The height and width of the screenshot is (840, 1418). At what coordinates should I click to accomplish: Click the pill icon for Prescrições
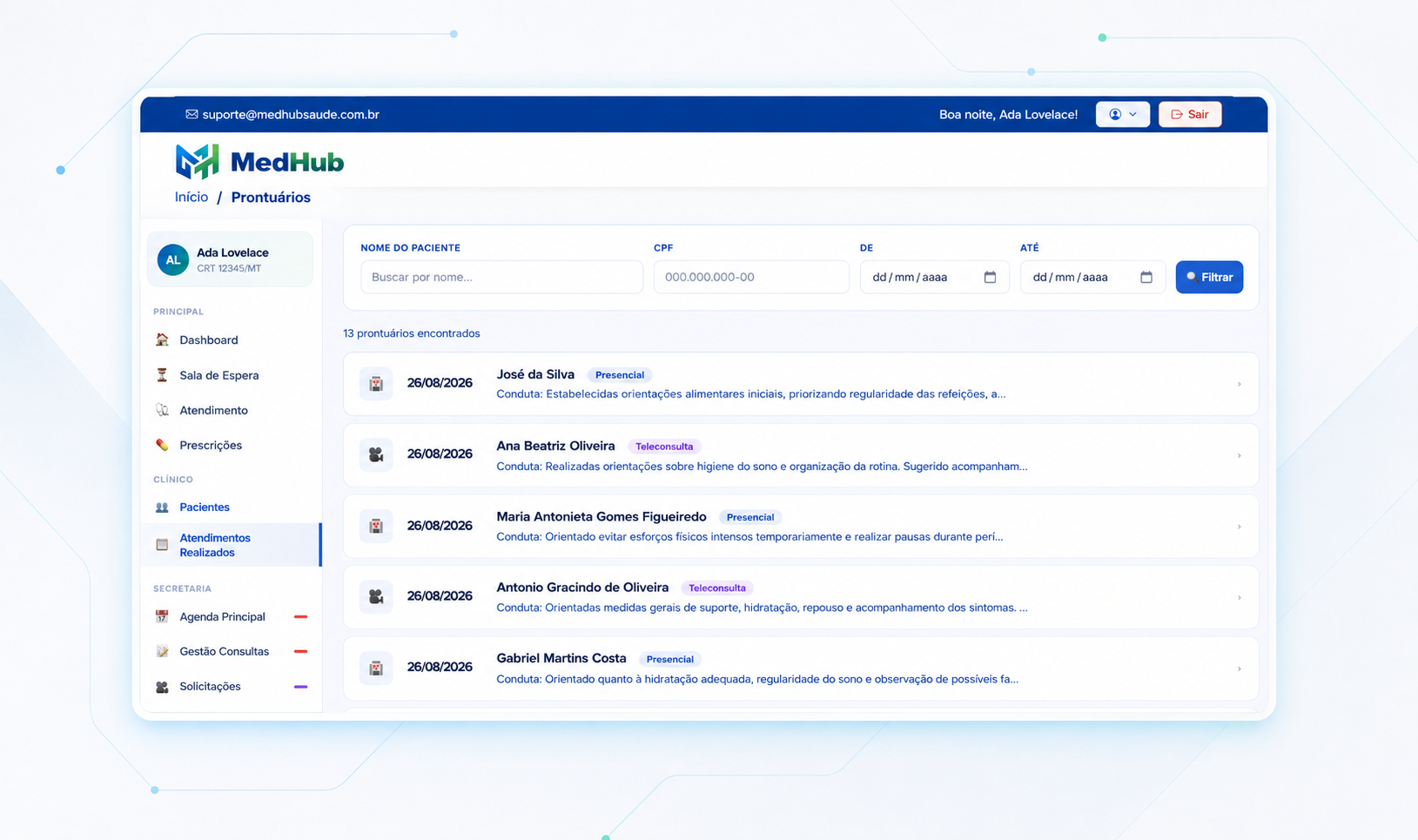click(162, 445)
